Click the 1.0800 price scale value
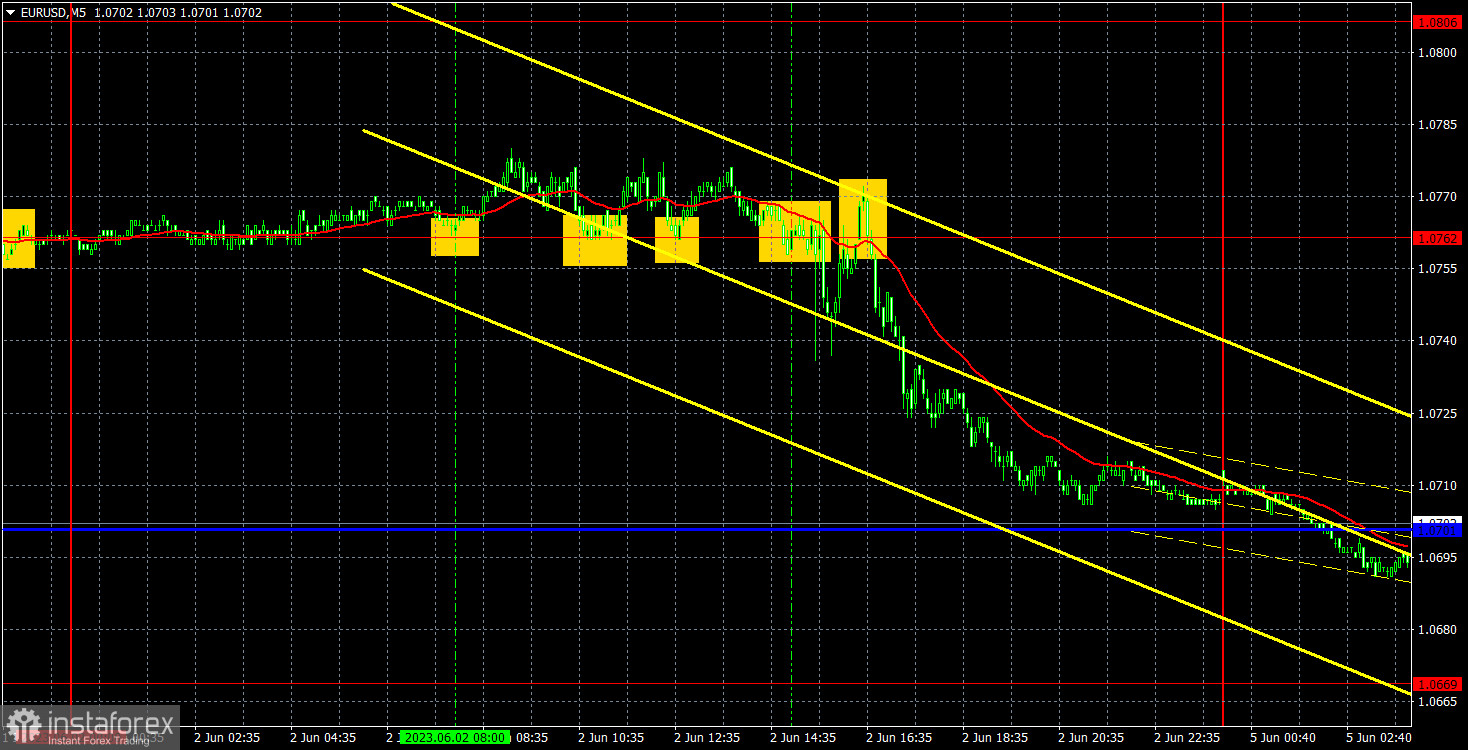Viewport: 1468px width, 750px height. [x=1436, y=52]
